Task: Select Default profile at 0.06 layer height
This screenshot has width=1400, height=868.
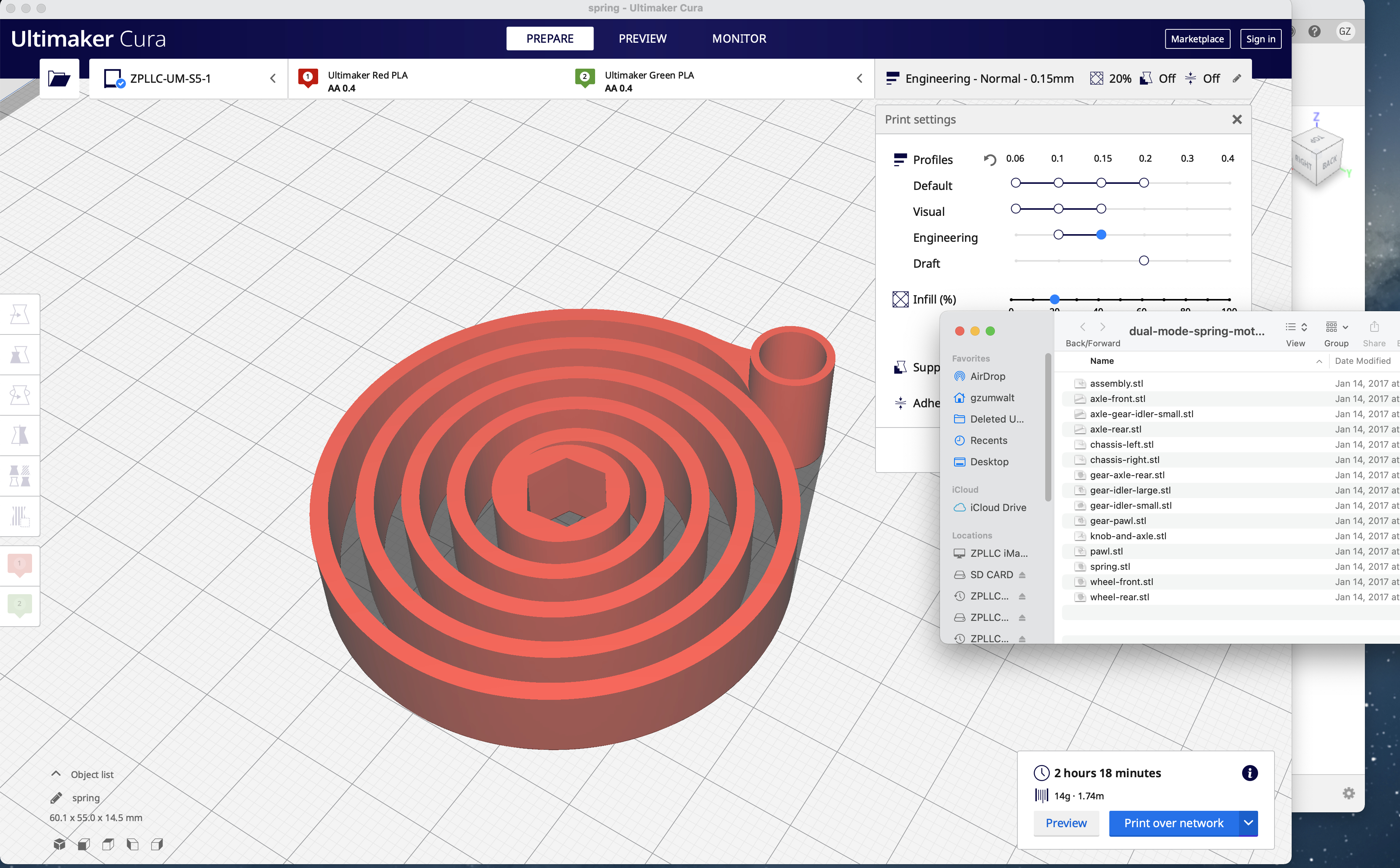Action: [1016, 183]
